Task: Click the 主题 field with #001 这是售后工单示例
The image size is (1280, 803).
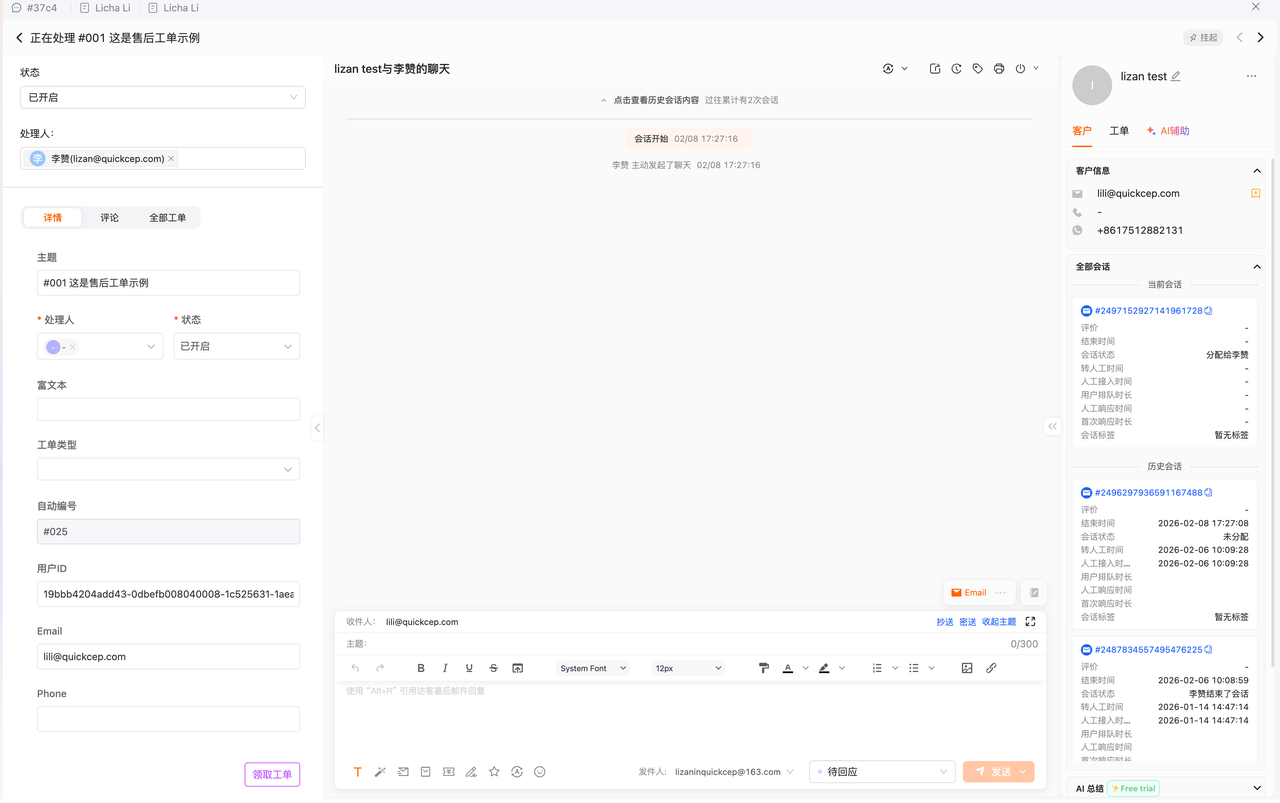Action: (168, 283)
